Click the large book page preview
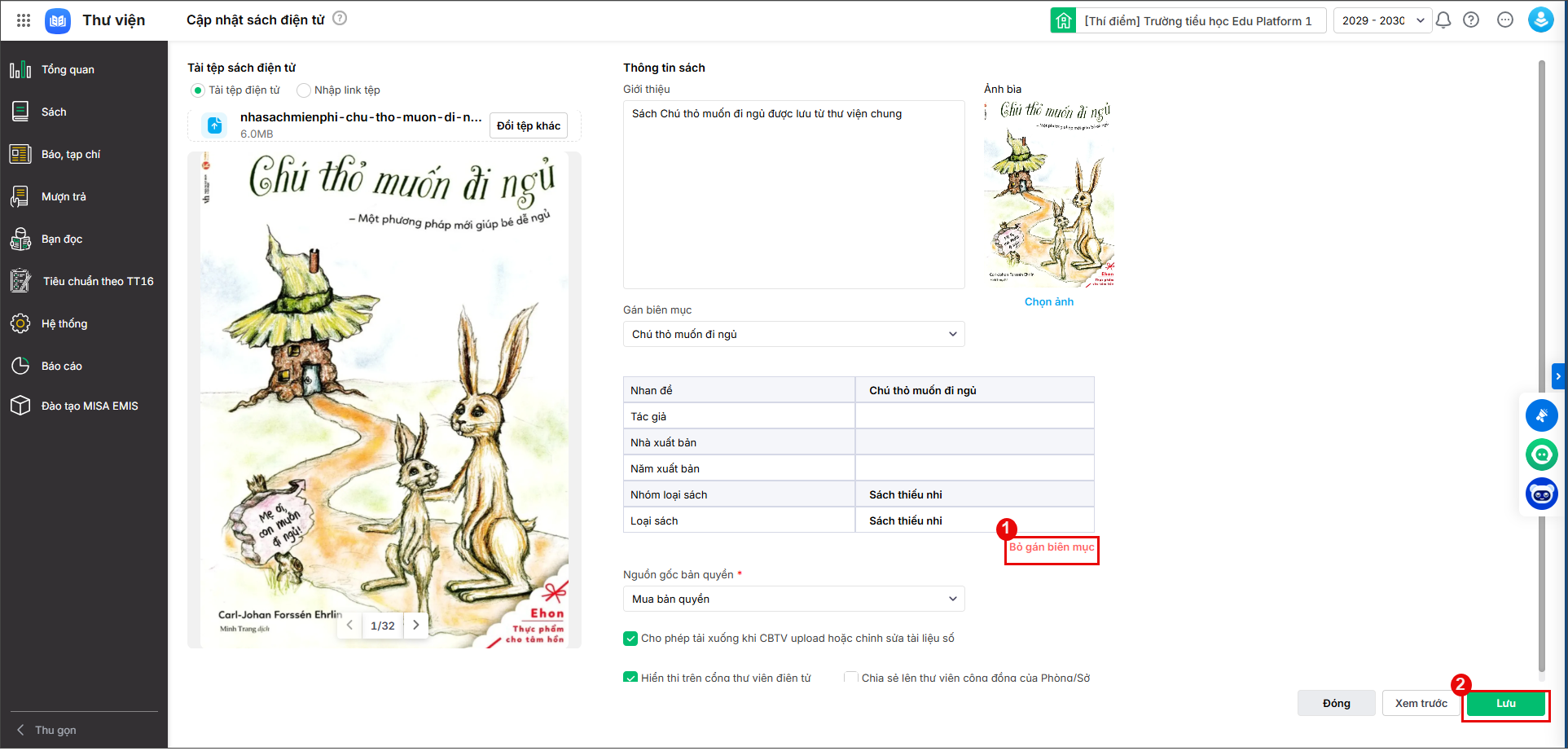This screenshot has height=751, width=1568. tap(384, 399)
